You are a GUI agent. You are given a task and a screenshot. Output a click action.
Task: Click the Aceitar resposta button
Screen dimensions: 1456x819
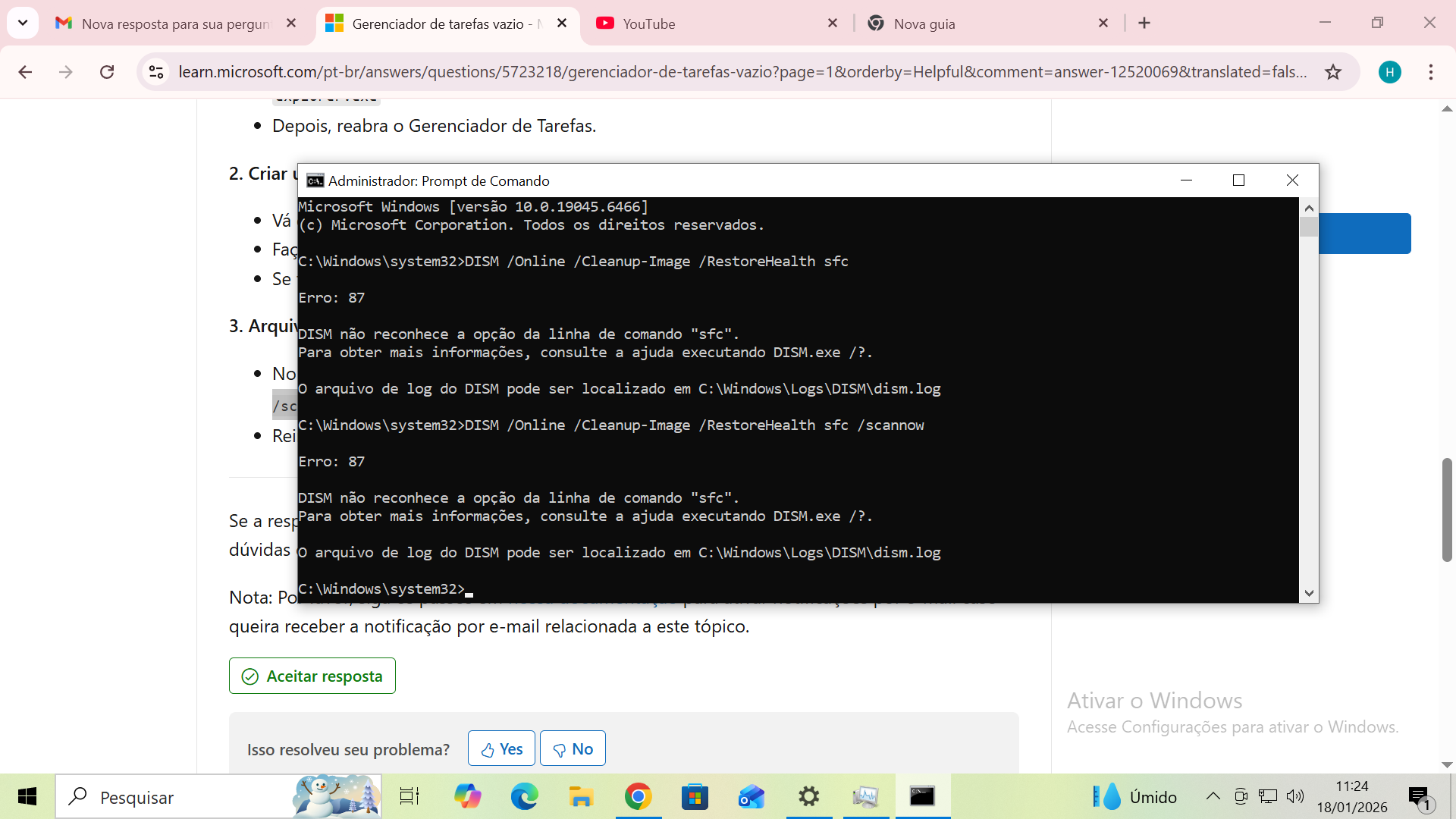click(x=312, y=676)
